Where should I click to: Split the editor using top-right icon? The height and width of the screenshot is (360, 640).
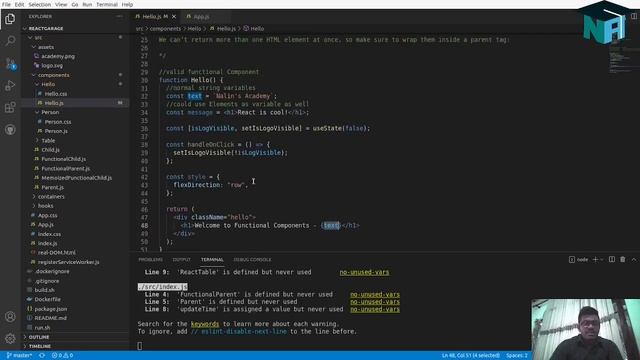[634, 16]
